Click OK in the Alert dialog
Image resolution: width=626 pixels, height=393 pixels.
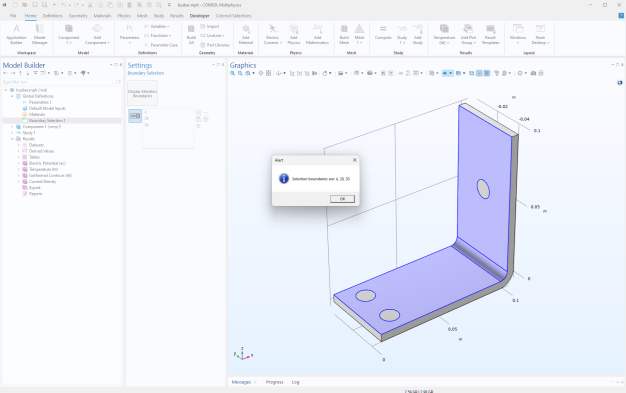pos(342,199)
